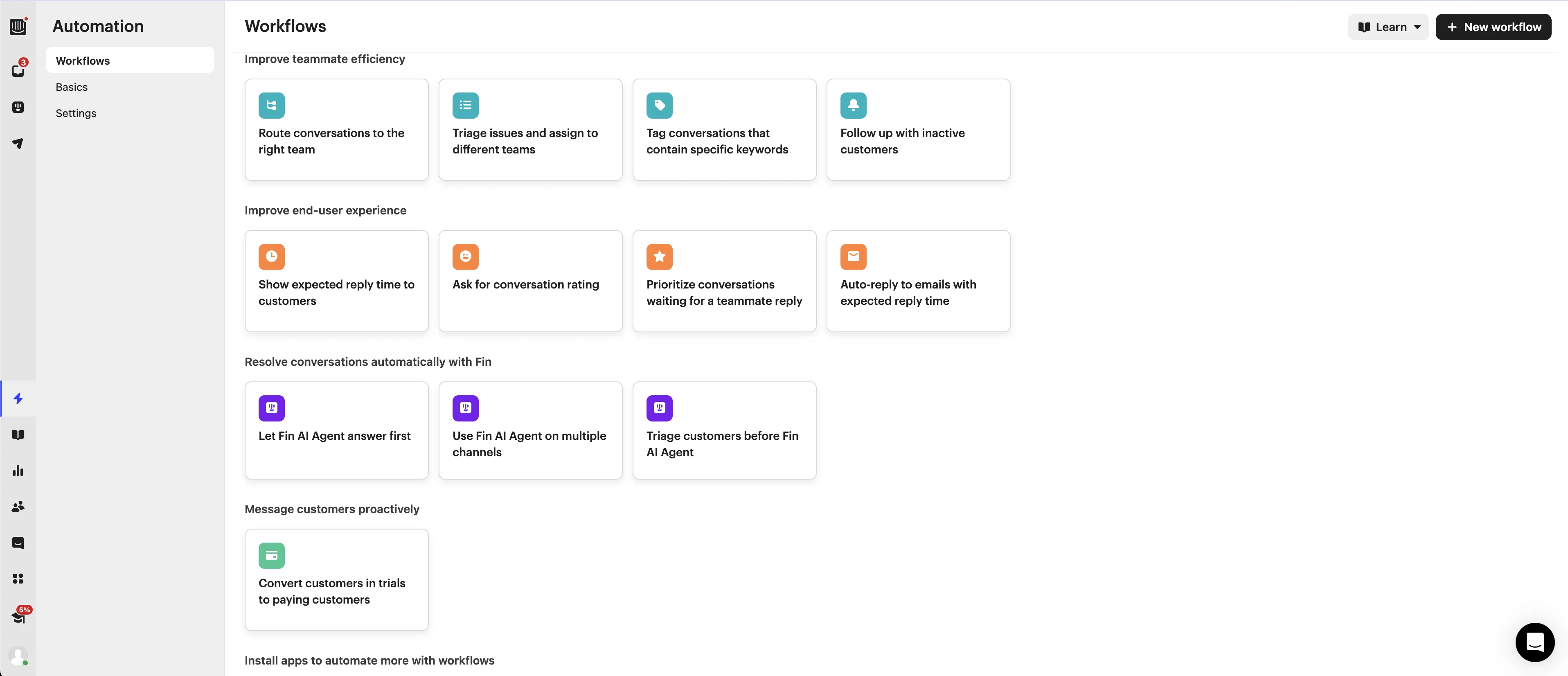Open the Contacts people icon

18,506
